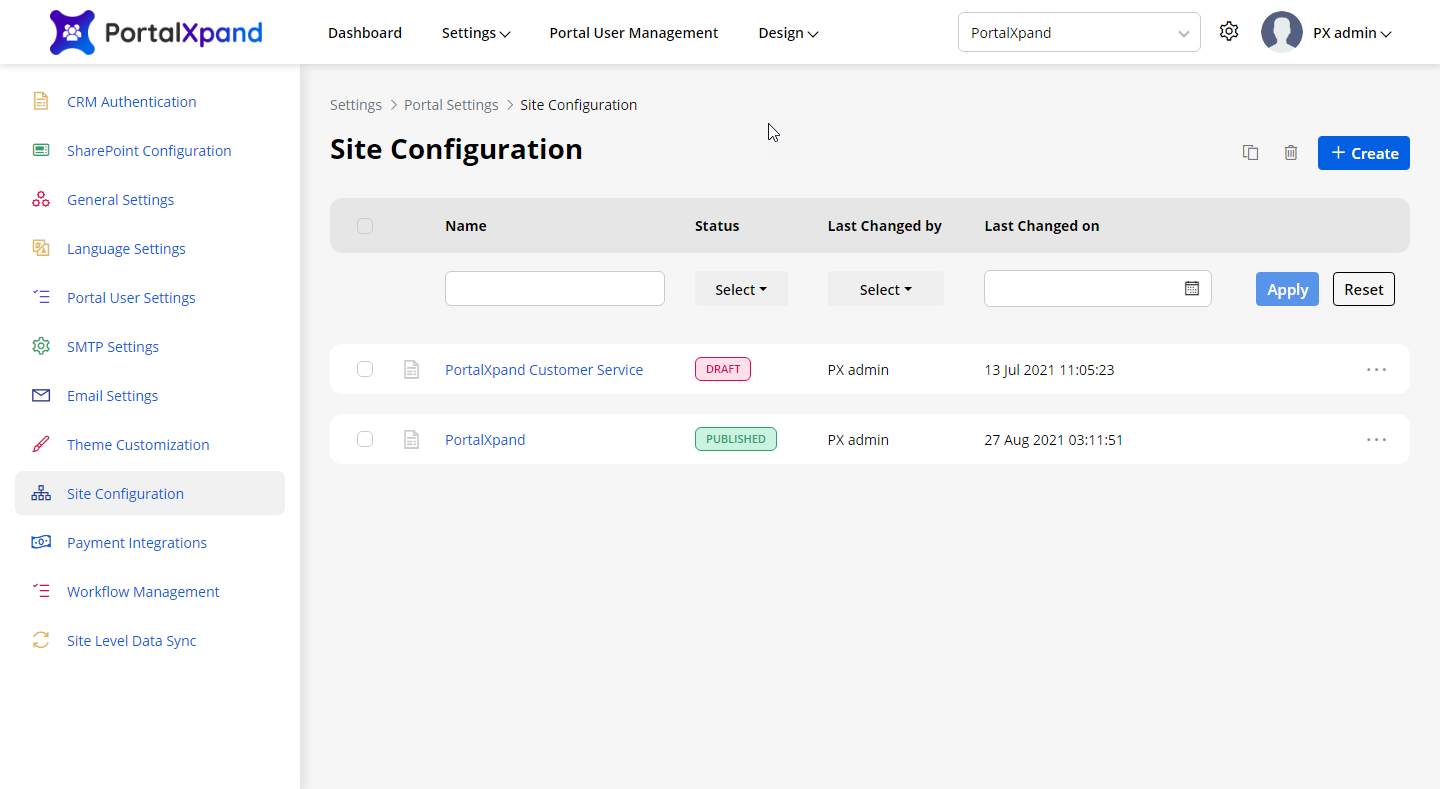Open the Design menu
This screenshot has height=789, width=1440.
(788, 33)
